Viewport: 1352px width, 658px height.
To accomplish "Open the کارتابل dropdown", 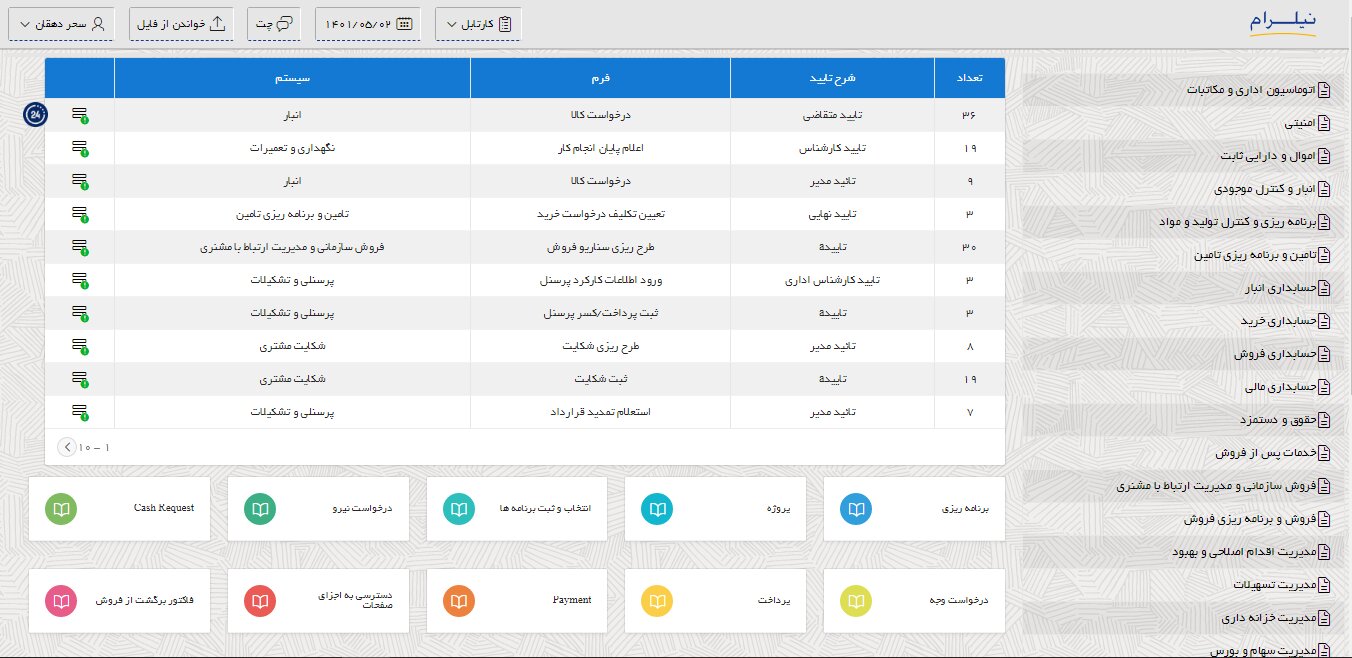I will tap(478, 23).
